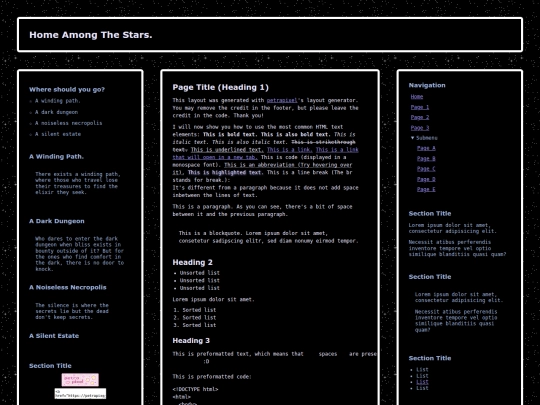Collapse the Submenu disclosure triangle
The height and width of the screenshot is (405, 540).
pos(413,138)
